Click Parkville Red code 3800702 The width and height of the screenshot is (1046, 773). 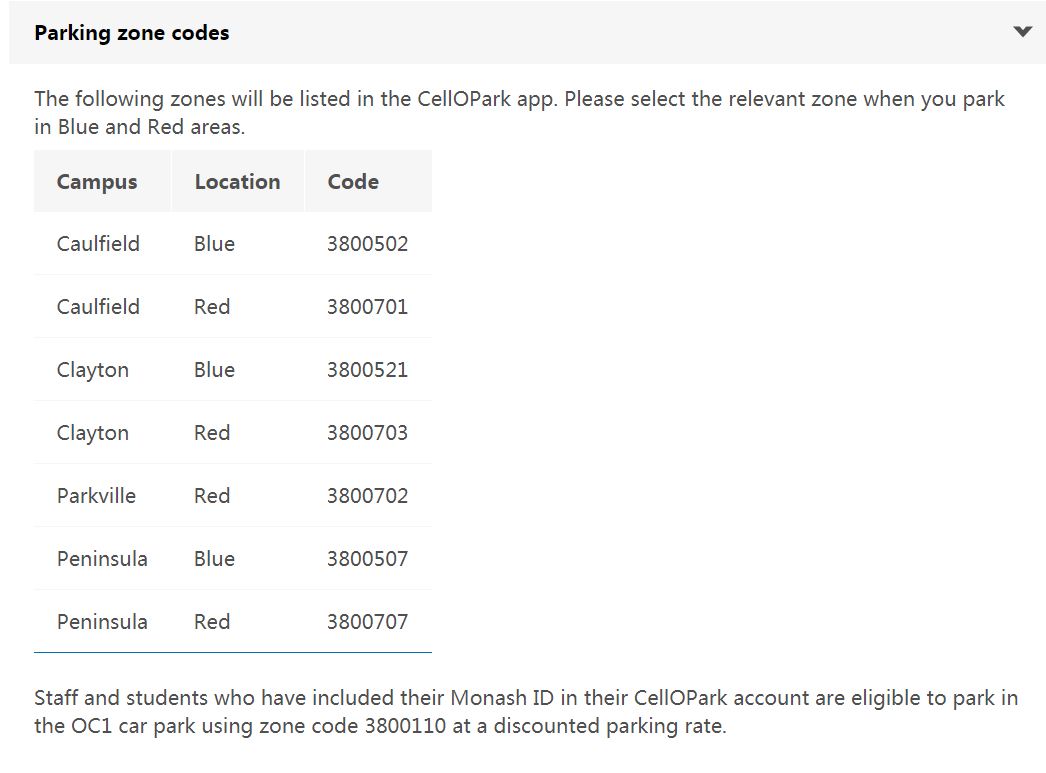367,496
